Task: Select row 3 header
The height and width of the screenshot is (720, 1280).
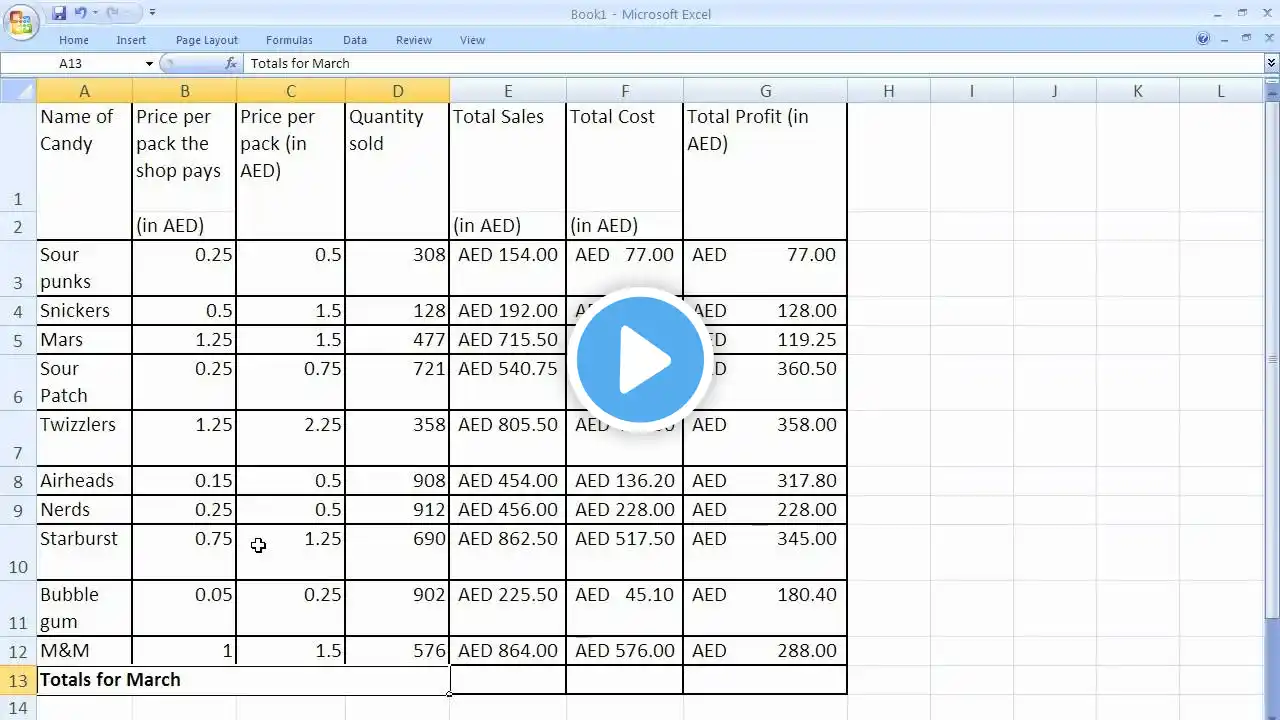Action: click(x=18, y=268)
